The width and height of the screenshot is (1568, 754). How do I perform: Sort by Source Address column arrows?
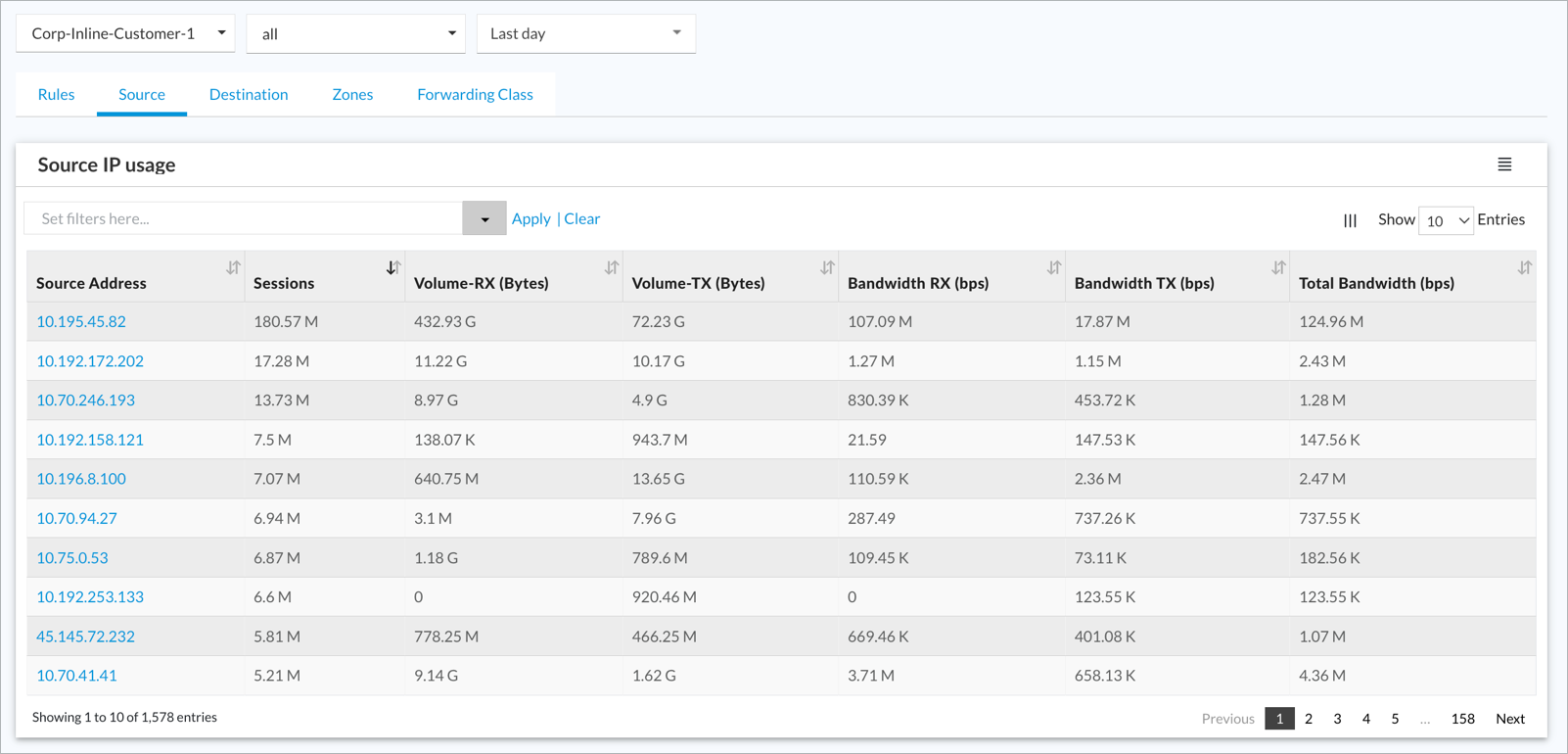point(233,267)
